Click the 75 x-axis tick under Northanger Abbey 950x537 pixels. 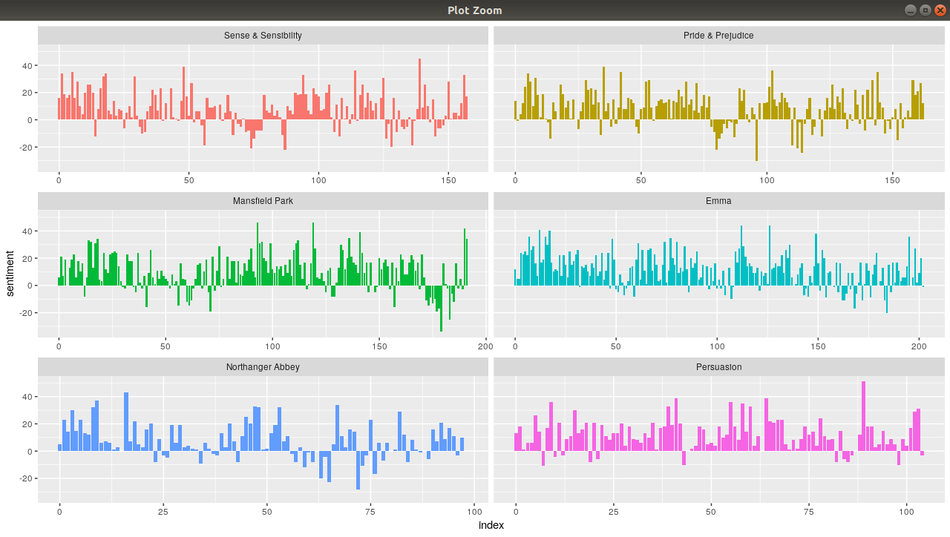370,511
